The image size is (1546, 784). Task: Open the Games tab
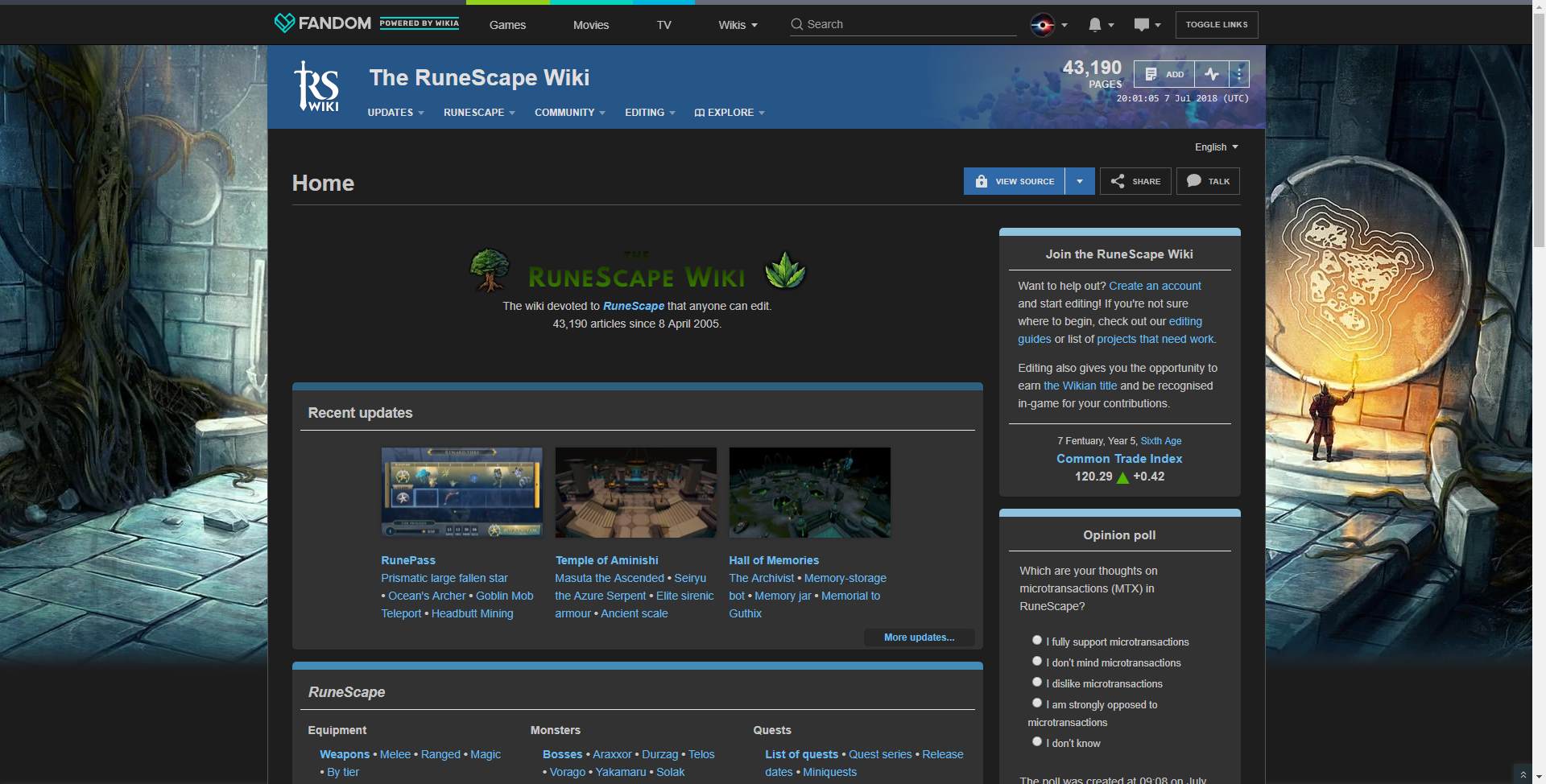(507, 25)
